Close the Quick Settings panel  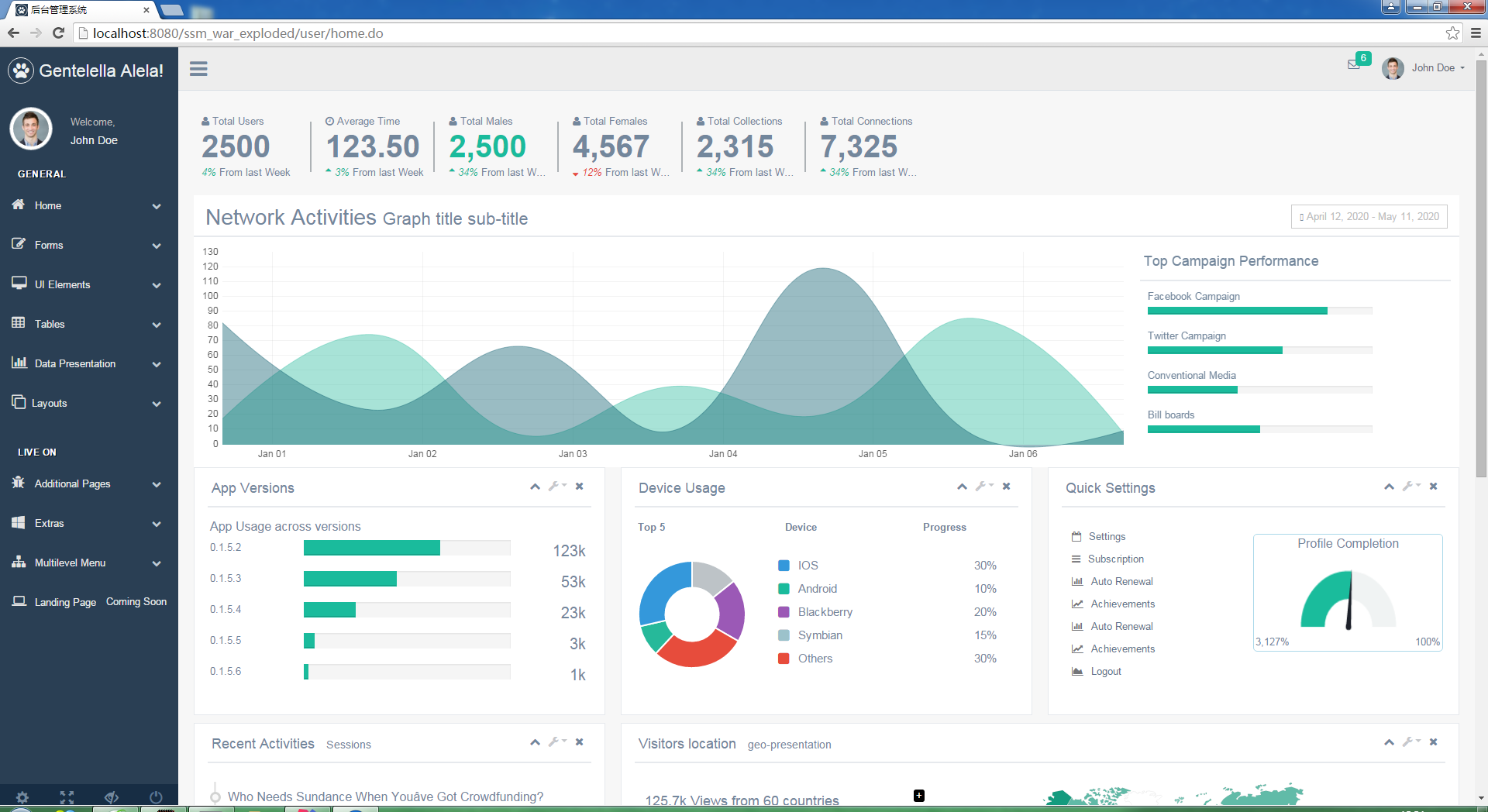1433,487
